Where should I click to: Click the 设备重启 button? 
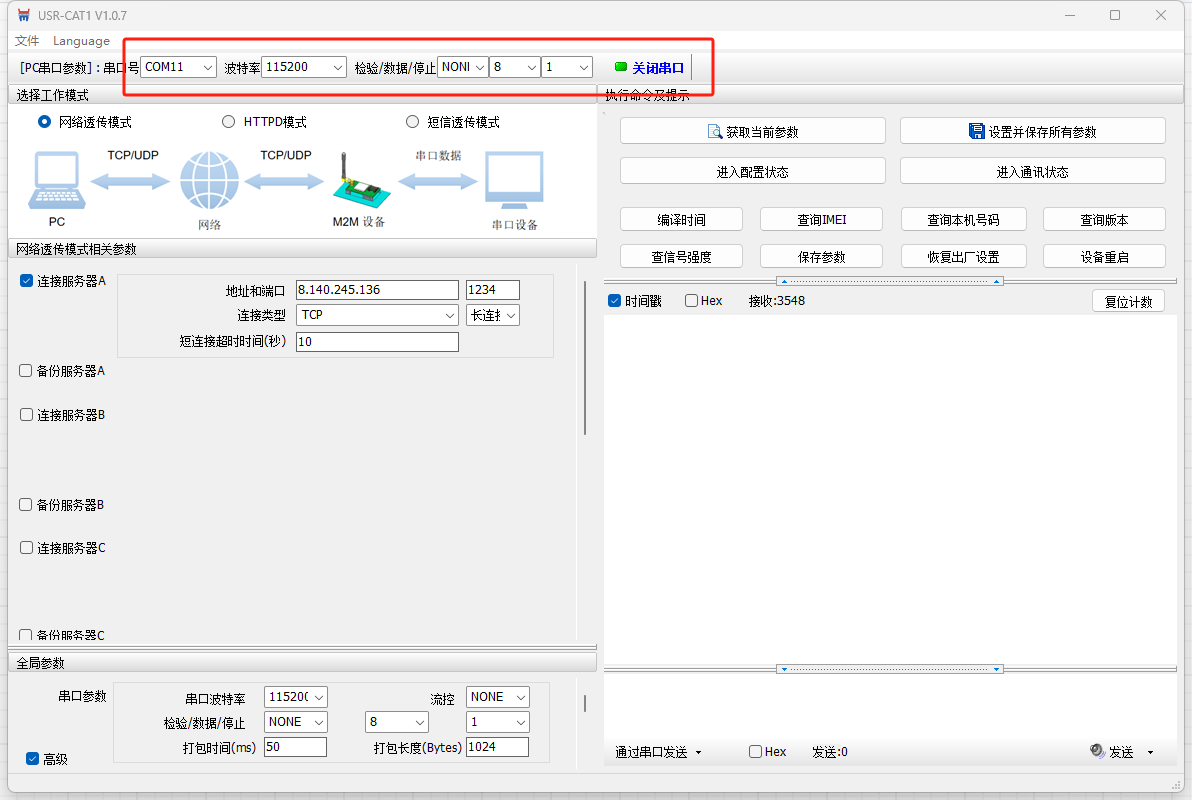click(1104, 257)
